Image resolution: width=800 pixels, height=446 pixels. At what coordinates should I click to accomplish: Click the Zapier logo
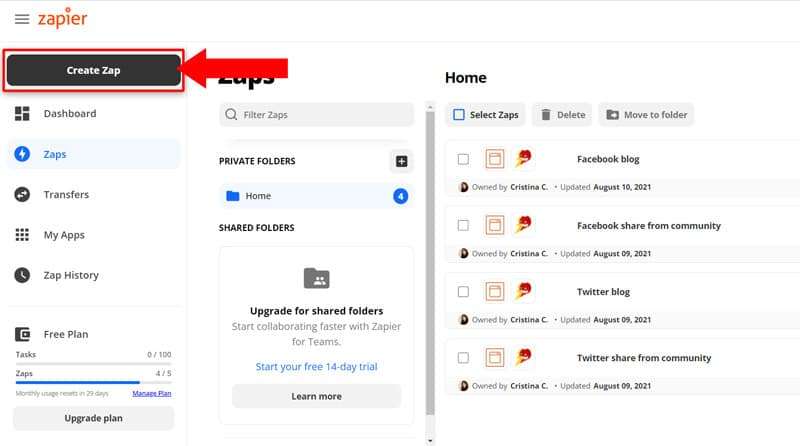coord(62,18)
